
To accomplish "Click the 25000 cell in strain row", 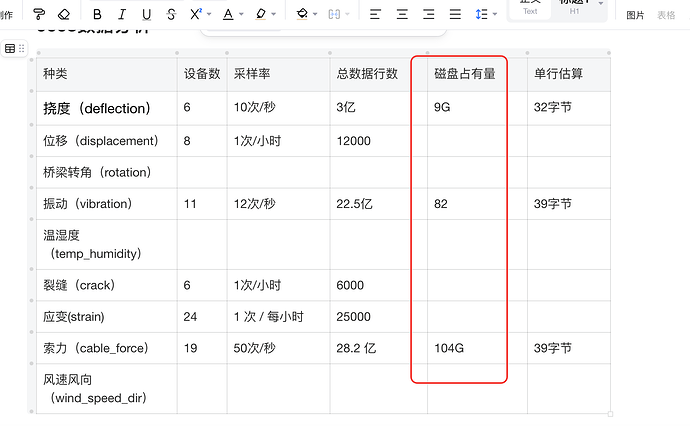I will click(378, 317).
